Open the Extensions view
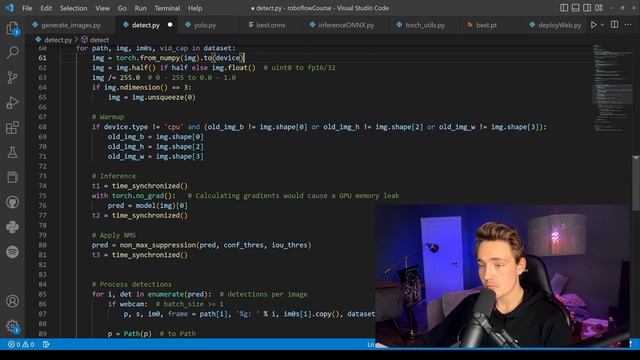The width and height of the screenshot is (640, 360). (13, 127)
